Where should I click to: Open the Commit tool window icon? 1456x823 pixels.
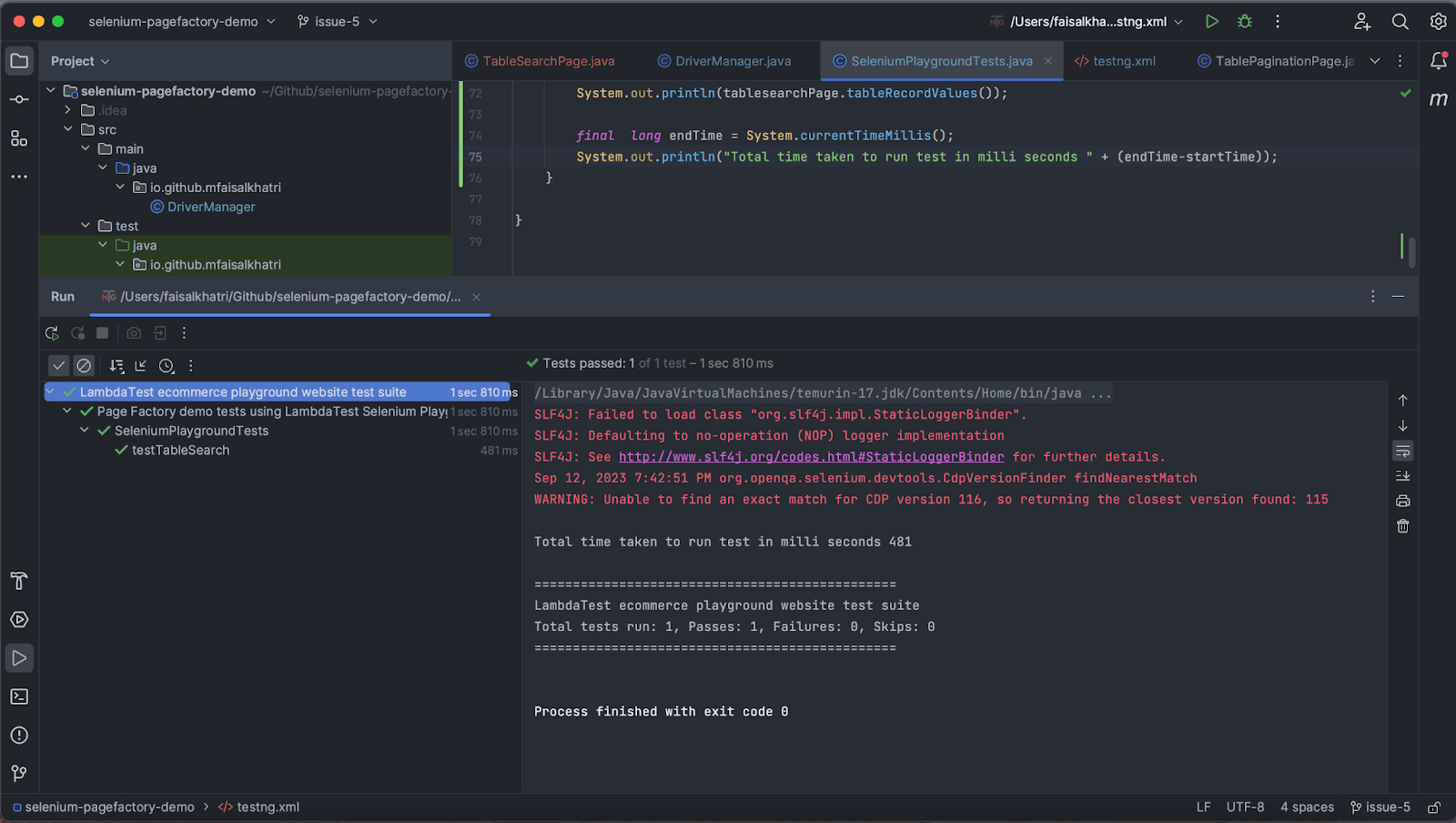[x=19, y=99]
